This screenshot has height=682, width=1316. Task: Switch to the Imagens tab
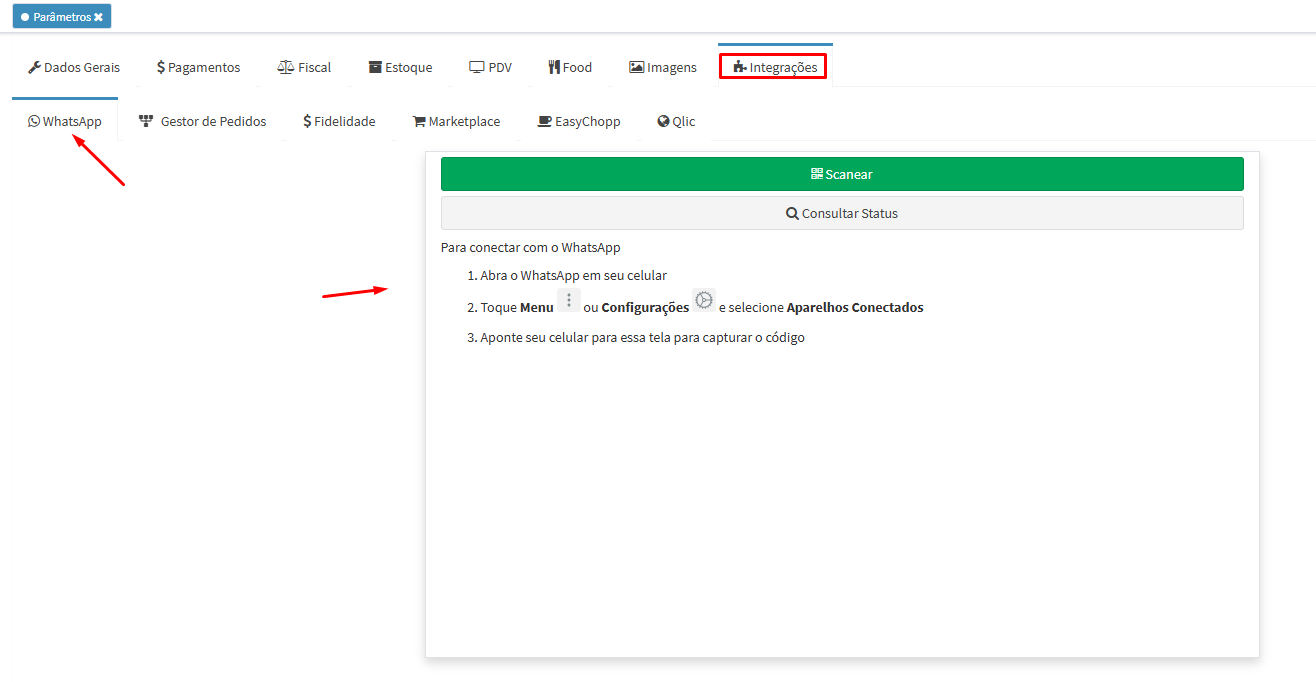point(662,67)
